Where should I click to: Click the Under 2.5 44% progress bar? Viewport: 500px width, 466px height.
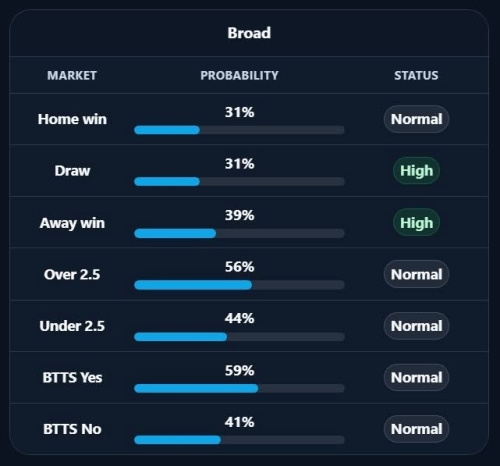pyautogui.click(x=239, y=337)
